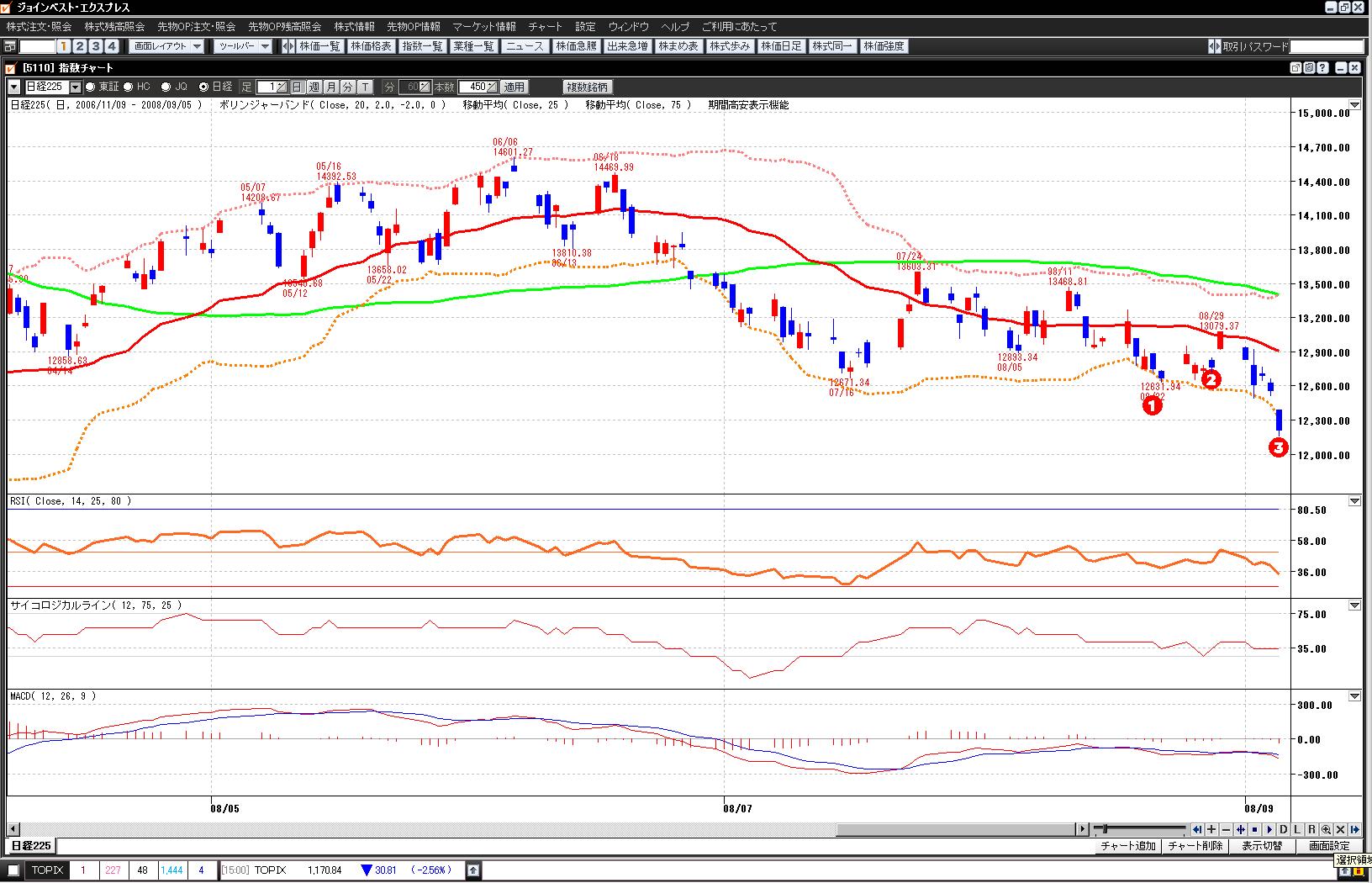Image resolution: width=1372 pixels, height=883 pixels.
Task: Click the 取引パスワード input field
Action: [x=1326, y=46]
